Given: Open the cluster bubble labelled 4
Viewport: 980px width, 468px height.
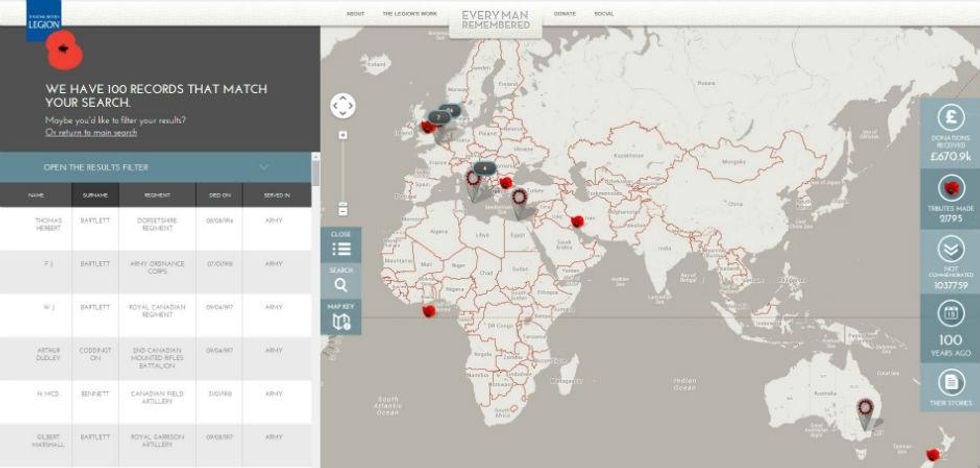Looking at the screenshot, I should 484,167.
